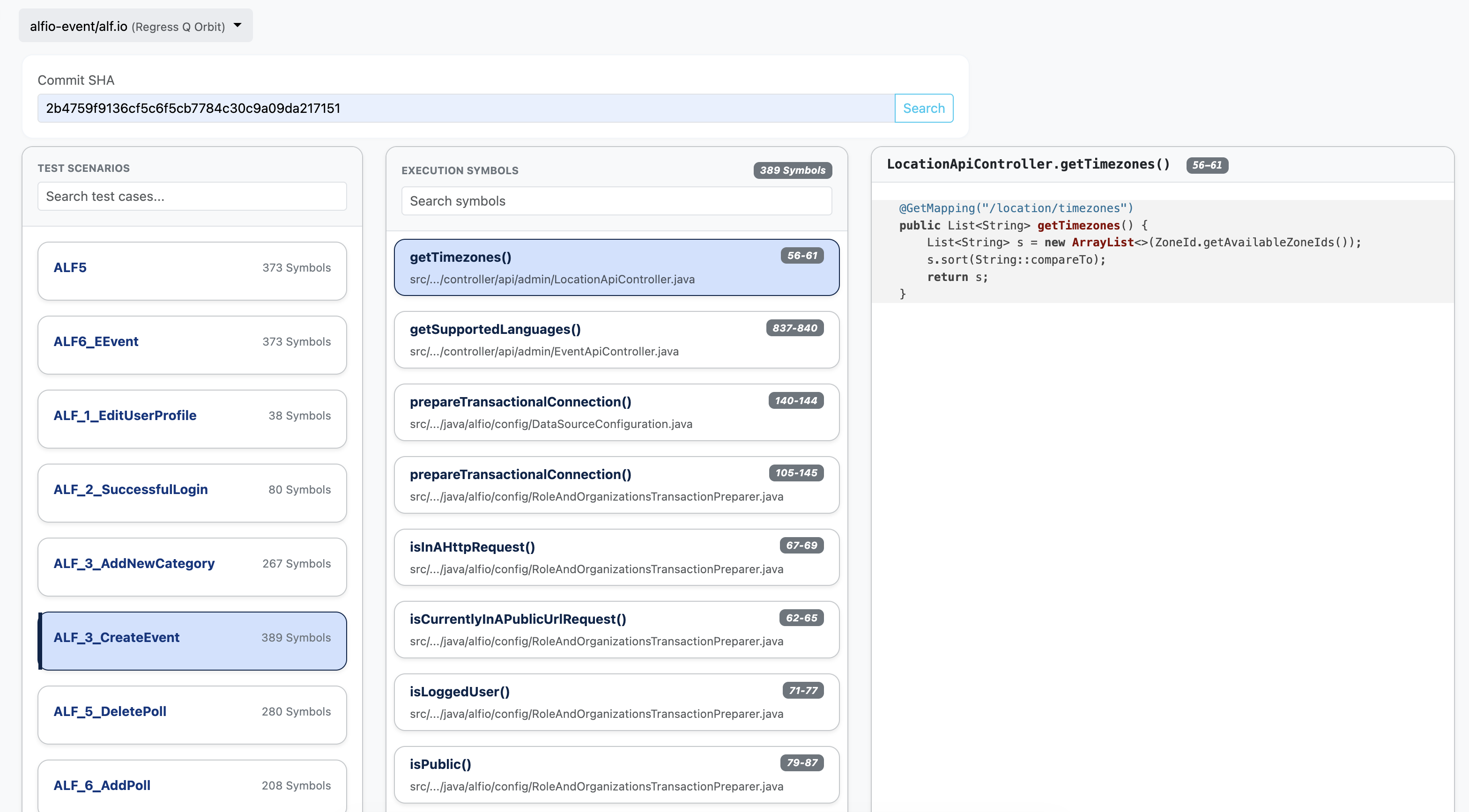This screenshot has width=1469, height=812.
Task: Click the 140-144 line range badge
Action: pos(795,400)
